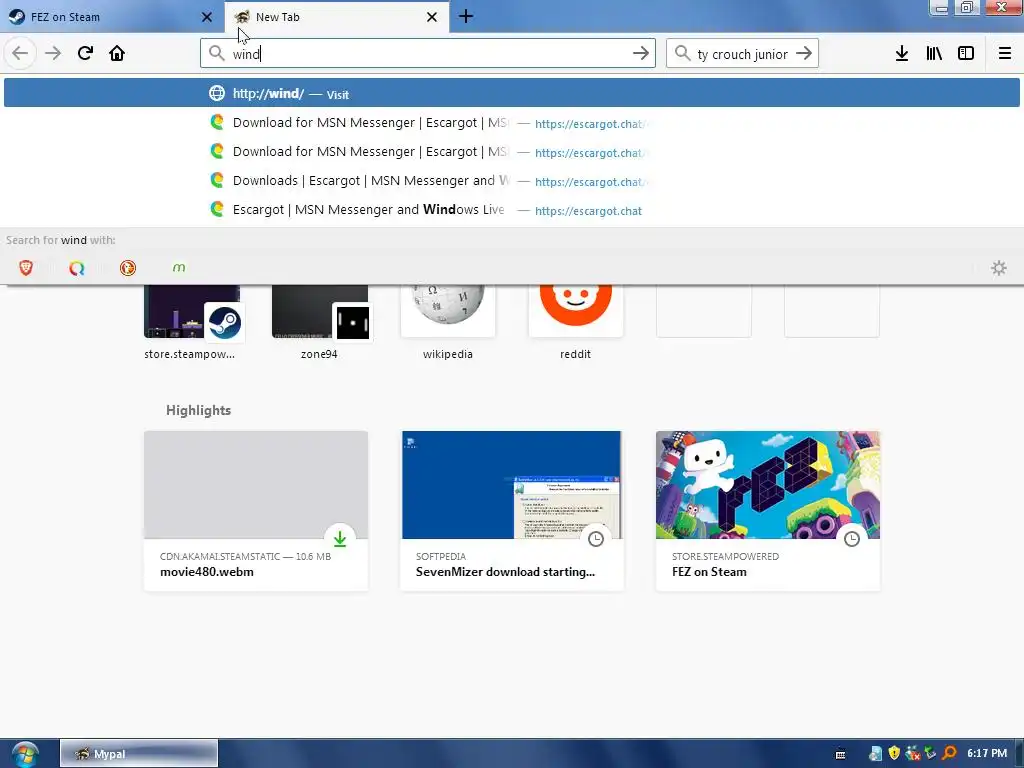Click the 'STORE.STEAMPOWERED' source label
Screen dimensions: 1024x768
pos(726,556)
